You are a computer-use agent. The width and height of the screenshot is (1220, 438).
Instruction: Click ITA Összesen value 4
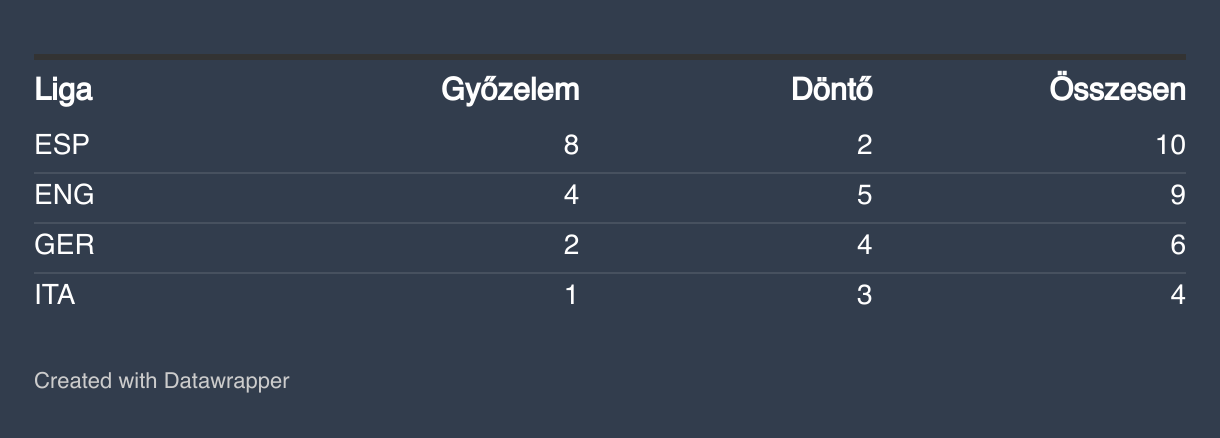[x=1178, y=295]
